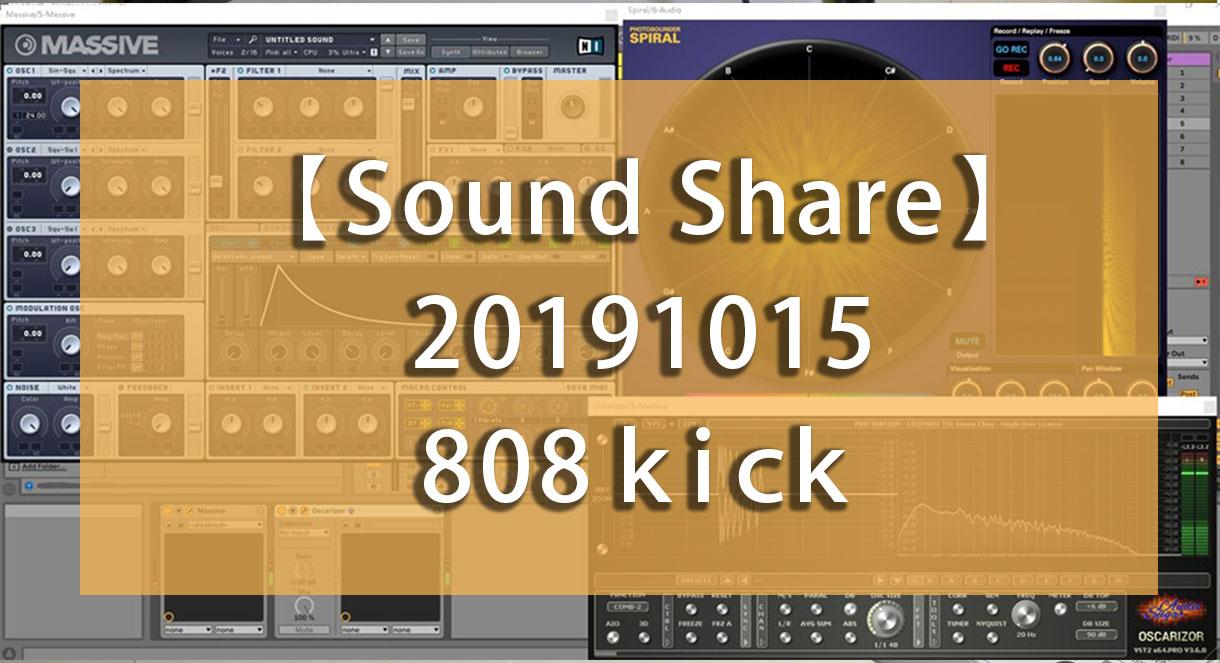This screenshot has height=663, width=1220.
Task: Switch to the Synth view tab
Action: (452, 51)
